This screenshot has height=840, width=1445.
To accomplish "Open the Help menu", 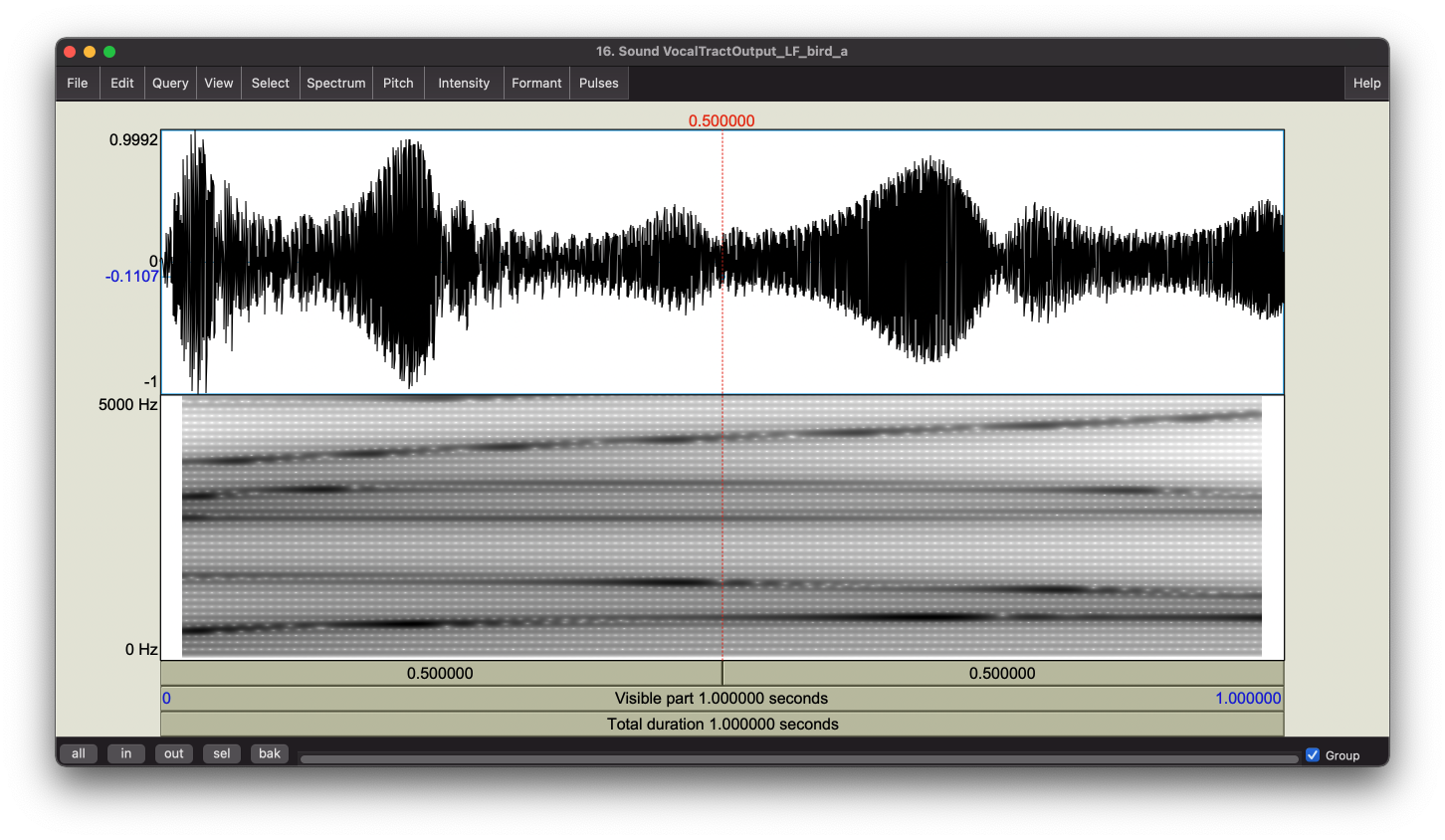I will pyautogui.click(x=1366, y=84).
